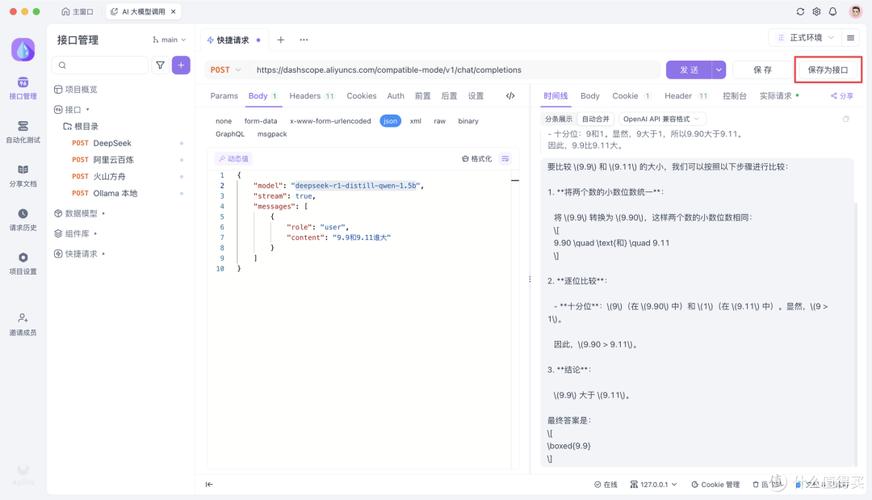Click the 动态值 dynamic value button
This screenshot has width=872, height=500.
tap(233, 159)
